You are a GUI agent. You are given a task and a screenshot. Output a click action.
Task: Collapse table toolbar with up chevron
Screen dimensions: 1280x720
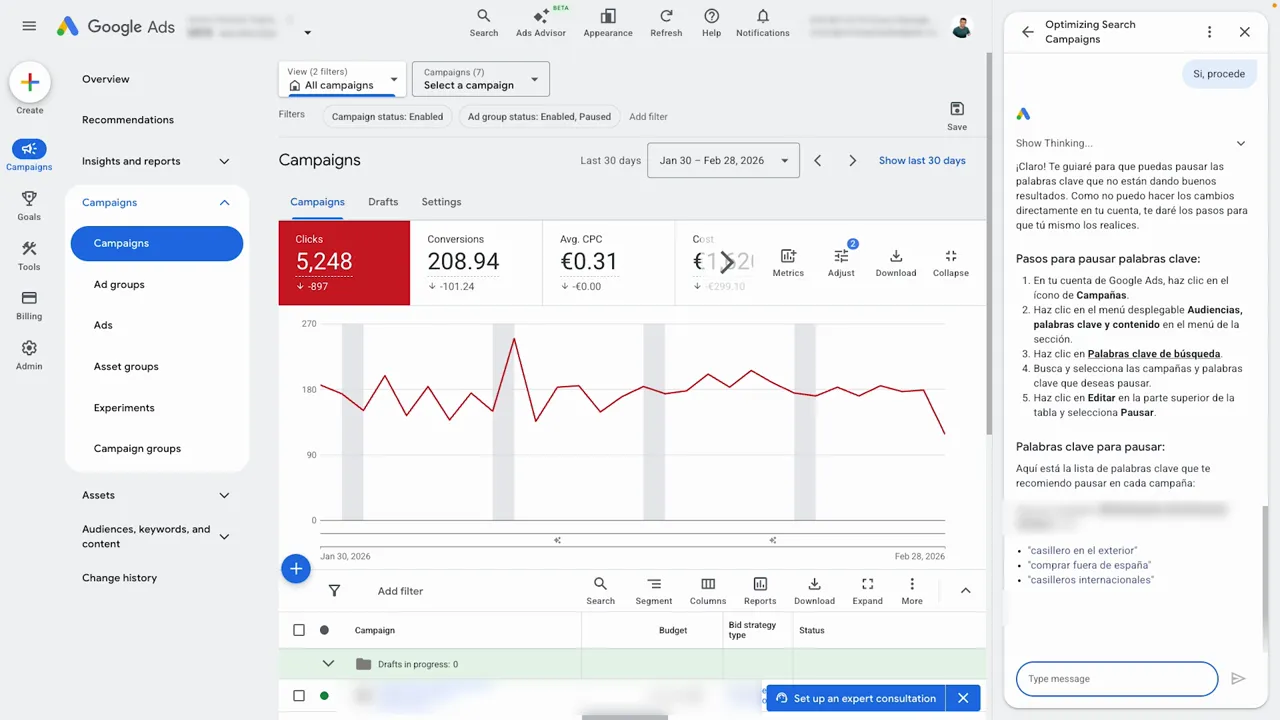click(966, 591)
